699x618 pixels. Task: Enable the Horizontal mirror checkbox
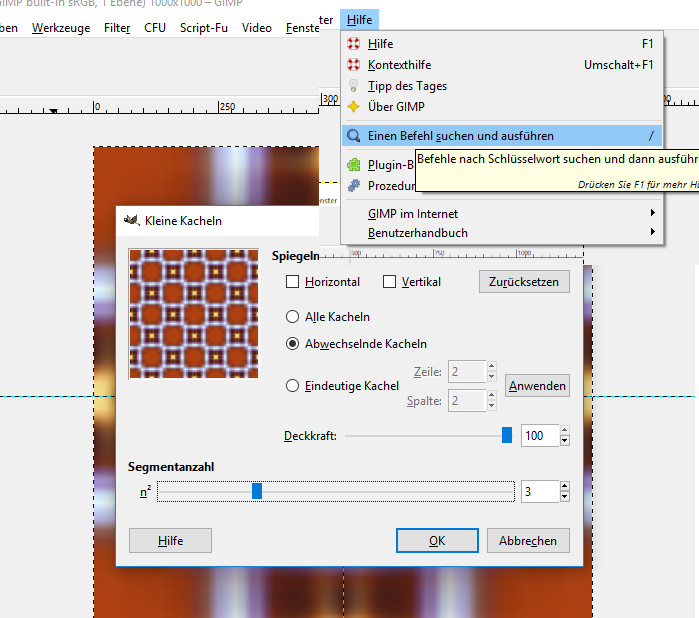(293, 282)
